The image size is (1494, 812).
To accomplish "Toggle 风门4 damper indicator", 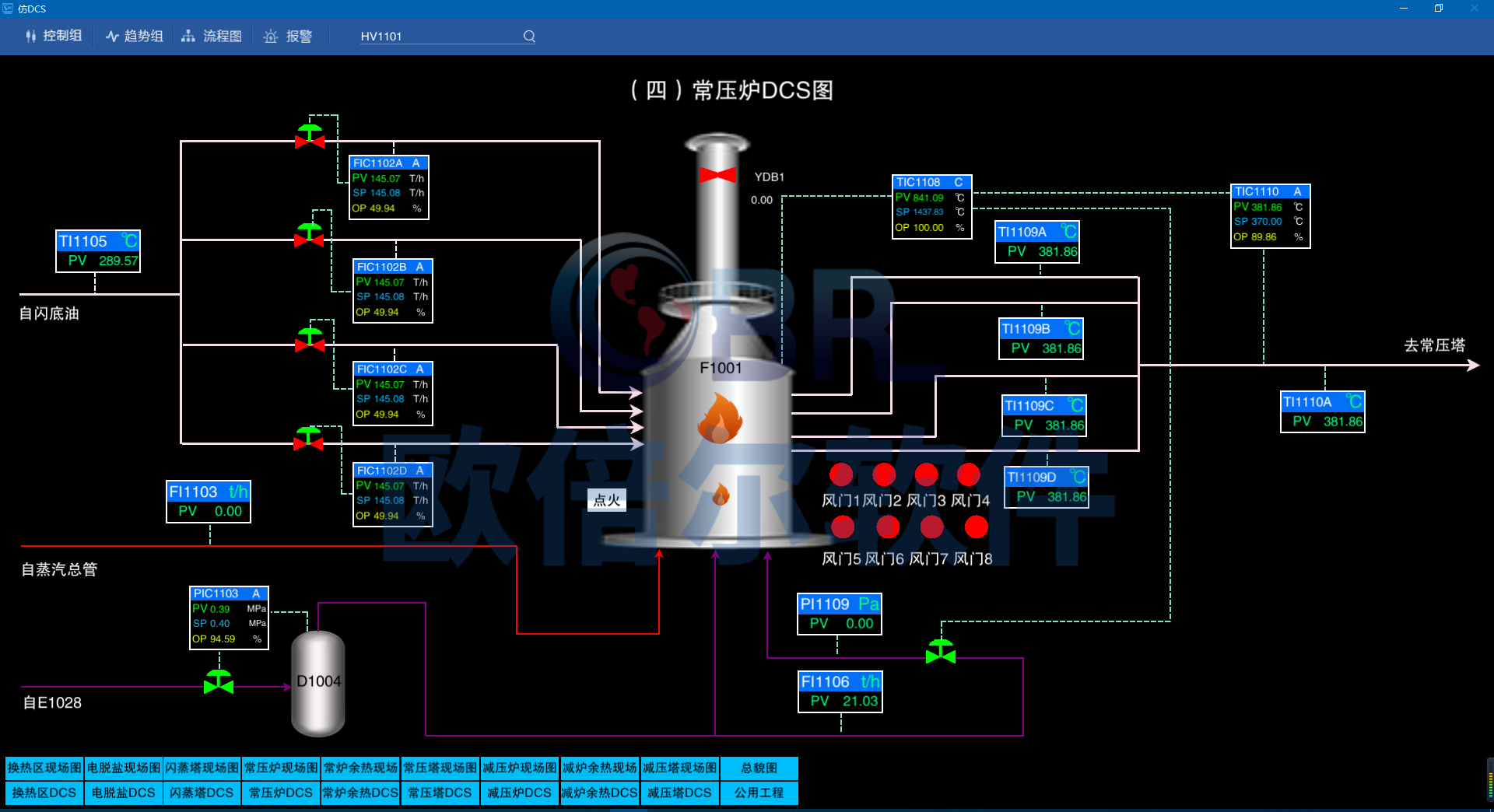I will click(969, 474).
